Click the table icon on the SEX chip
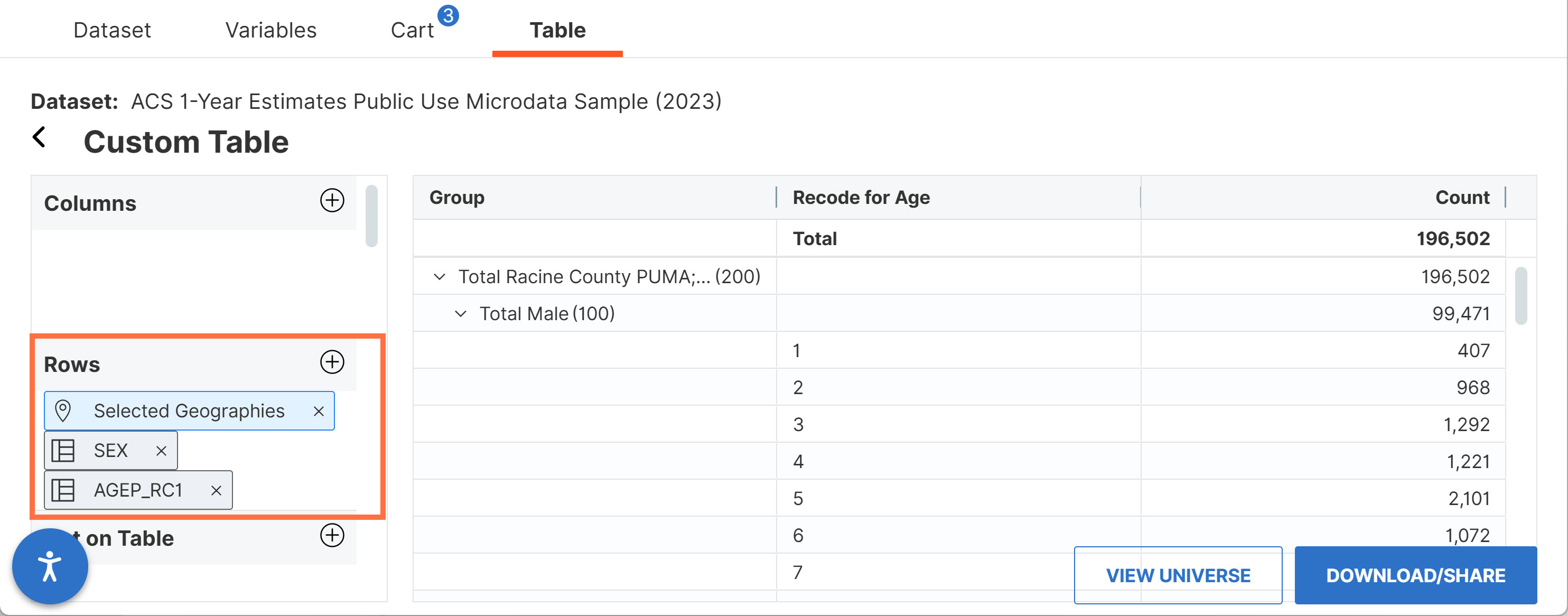This screenshot has width=1568, height=616. tap(63, 451)
